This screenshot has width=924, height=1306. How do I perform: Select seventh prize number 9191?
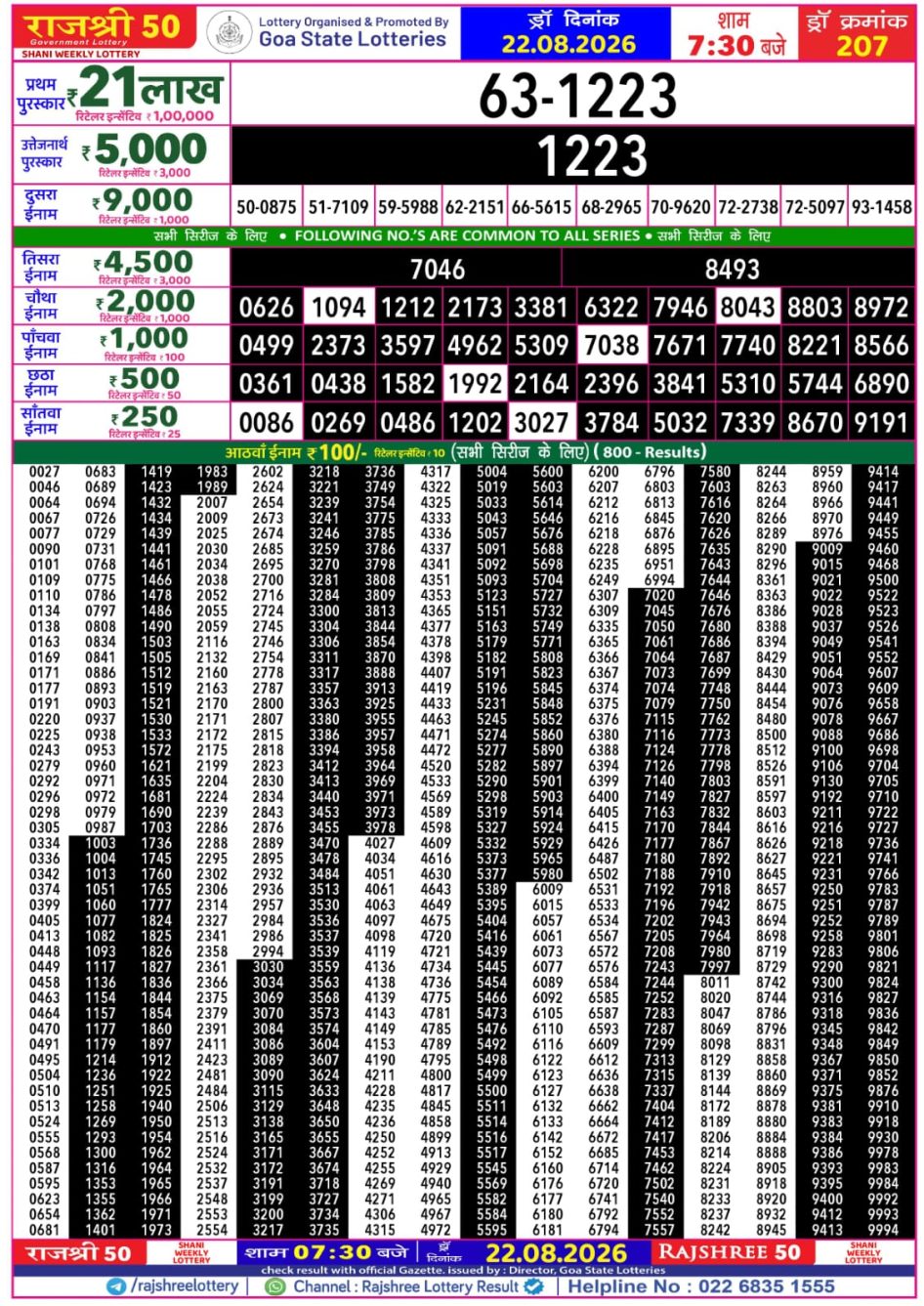pos(881,422)
